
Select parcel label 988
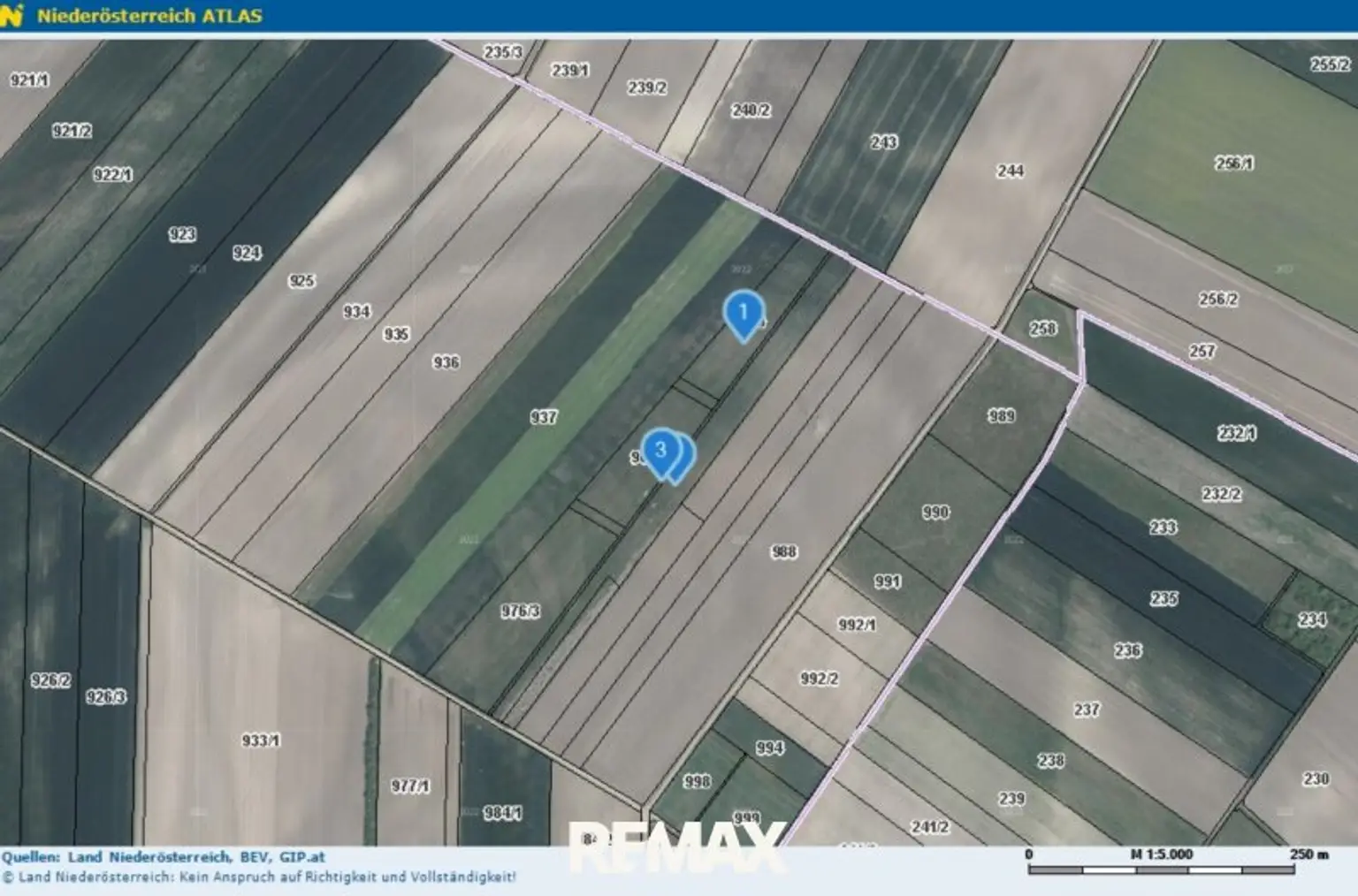pyautogui.click(x=784, y=552)
